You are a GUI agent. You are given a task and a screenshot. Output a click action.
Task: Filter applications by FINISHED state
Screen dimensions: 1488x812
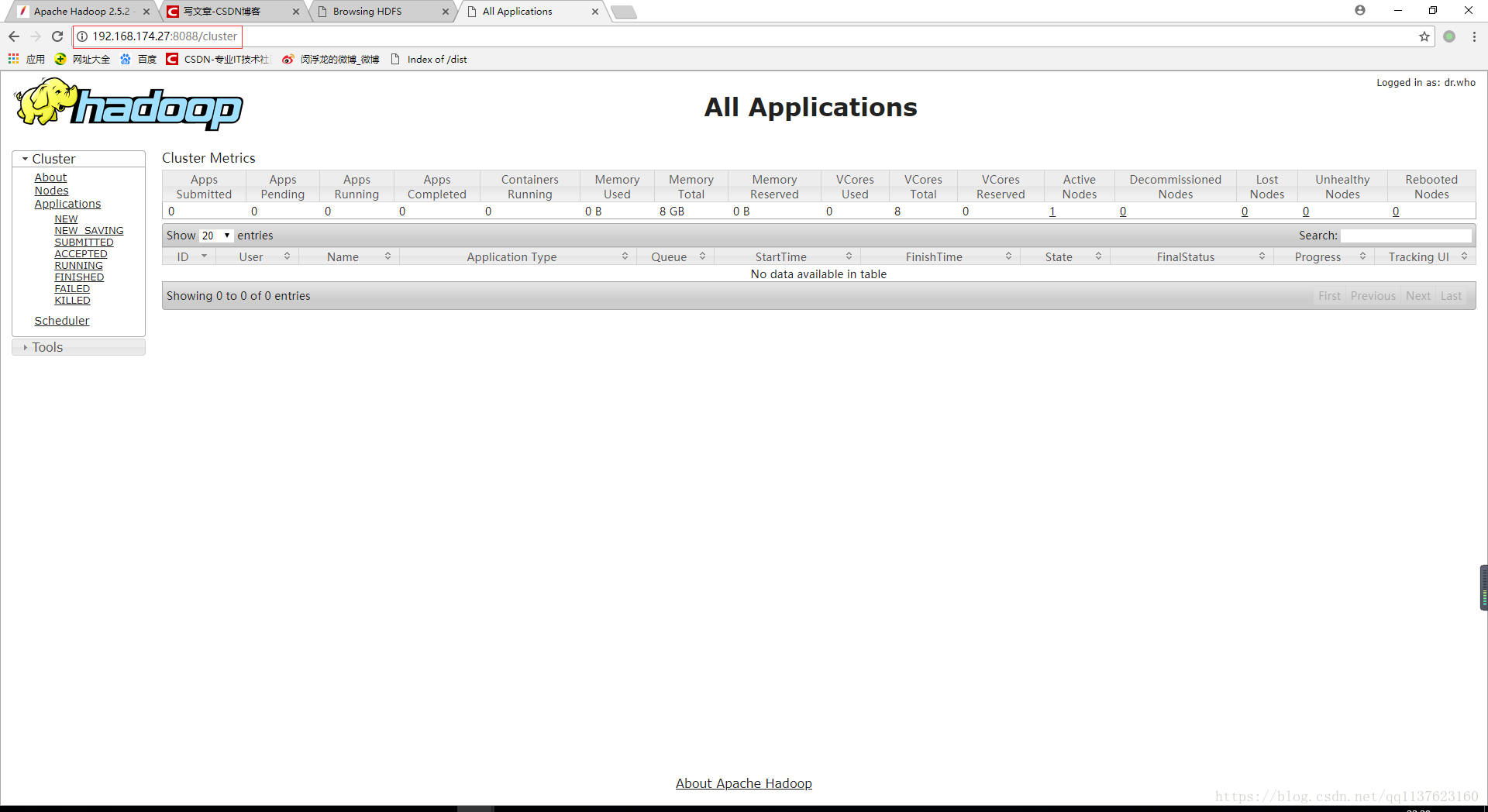tap(79, 277)
